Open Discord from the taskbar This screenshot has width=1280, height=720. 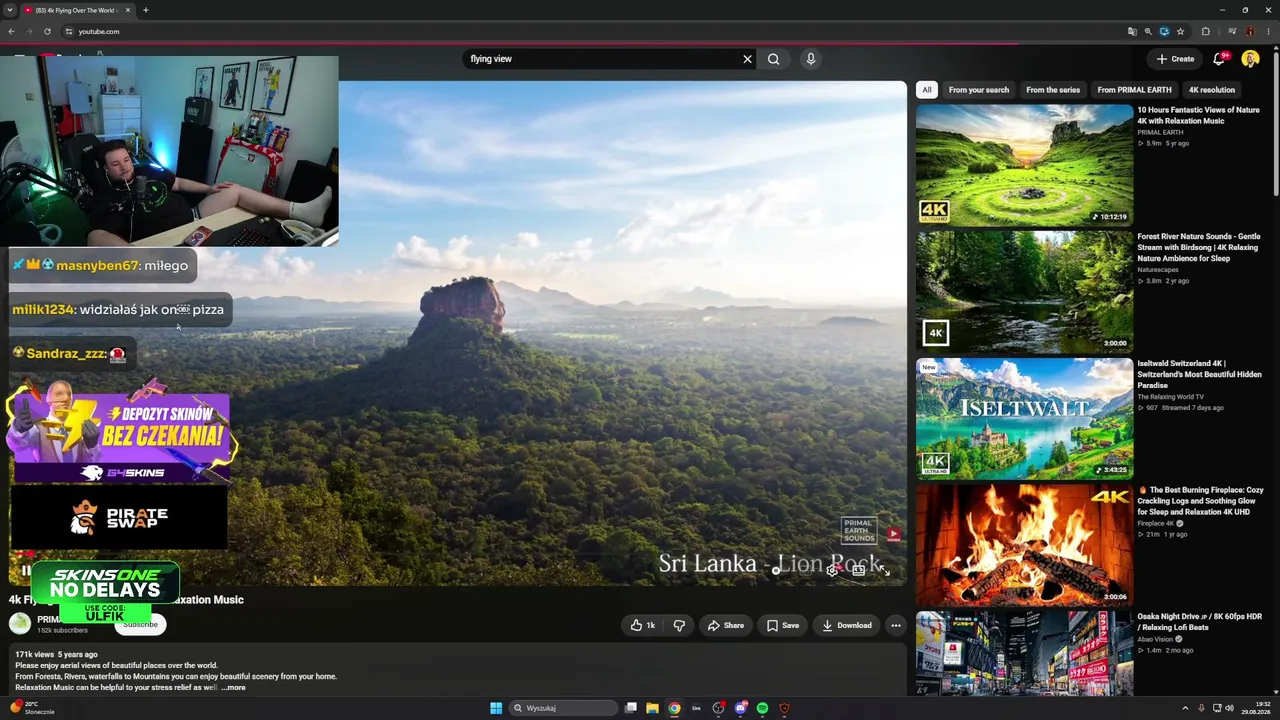(740, 708)
